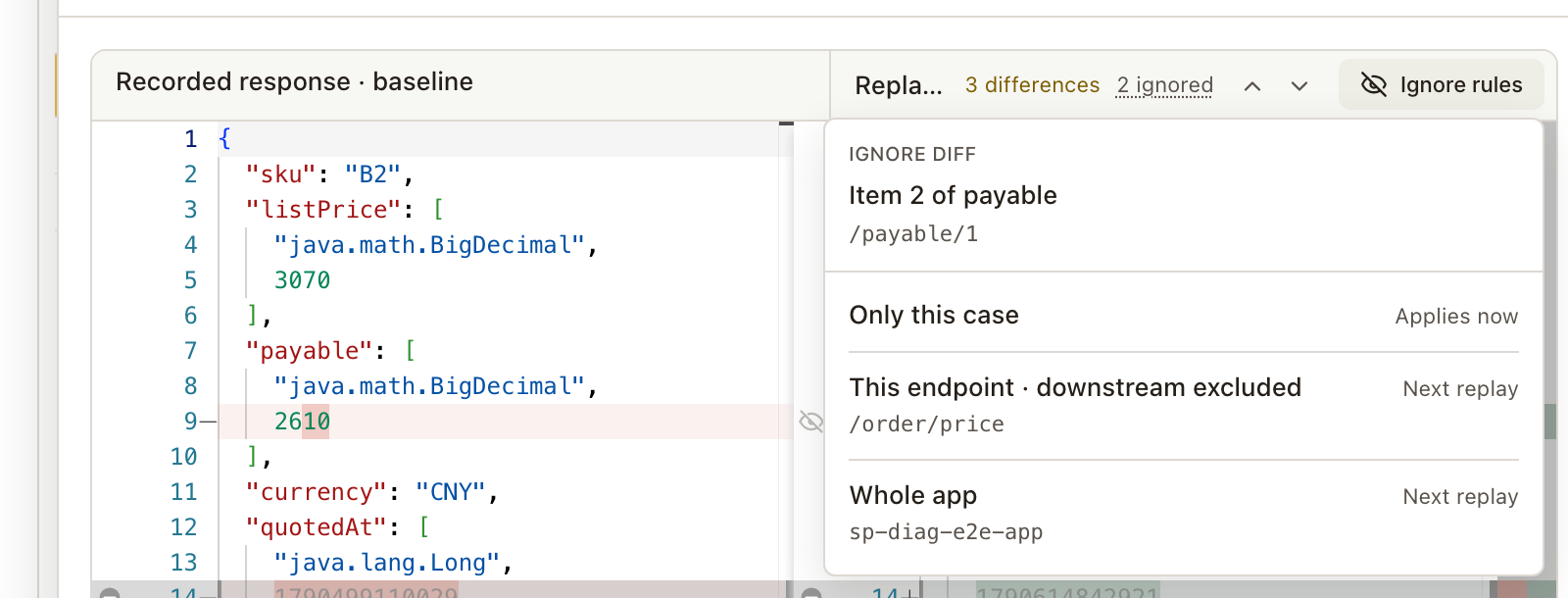
Task: Click the highlighted 2610 value on line 9
Action: (302, 422)
